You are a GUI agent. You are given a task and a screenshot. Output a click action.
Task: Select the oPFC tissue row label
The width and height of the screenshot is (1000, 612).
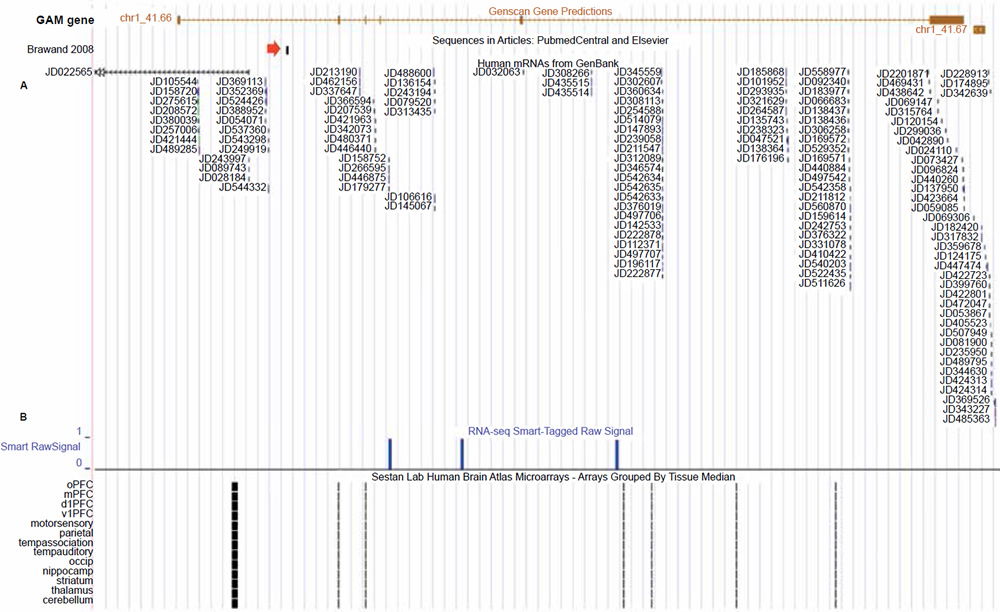pyautogui.click(x=80, y=484)
